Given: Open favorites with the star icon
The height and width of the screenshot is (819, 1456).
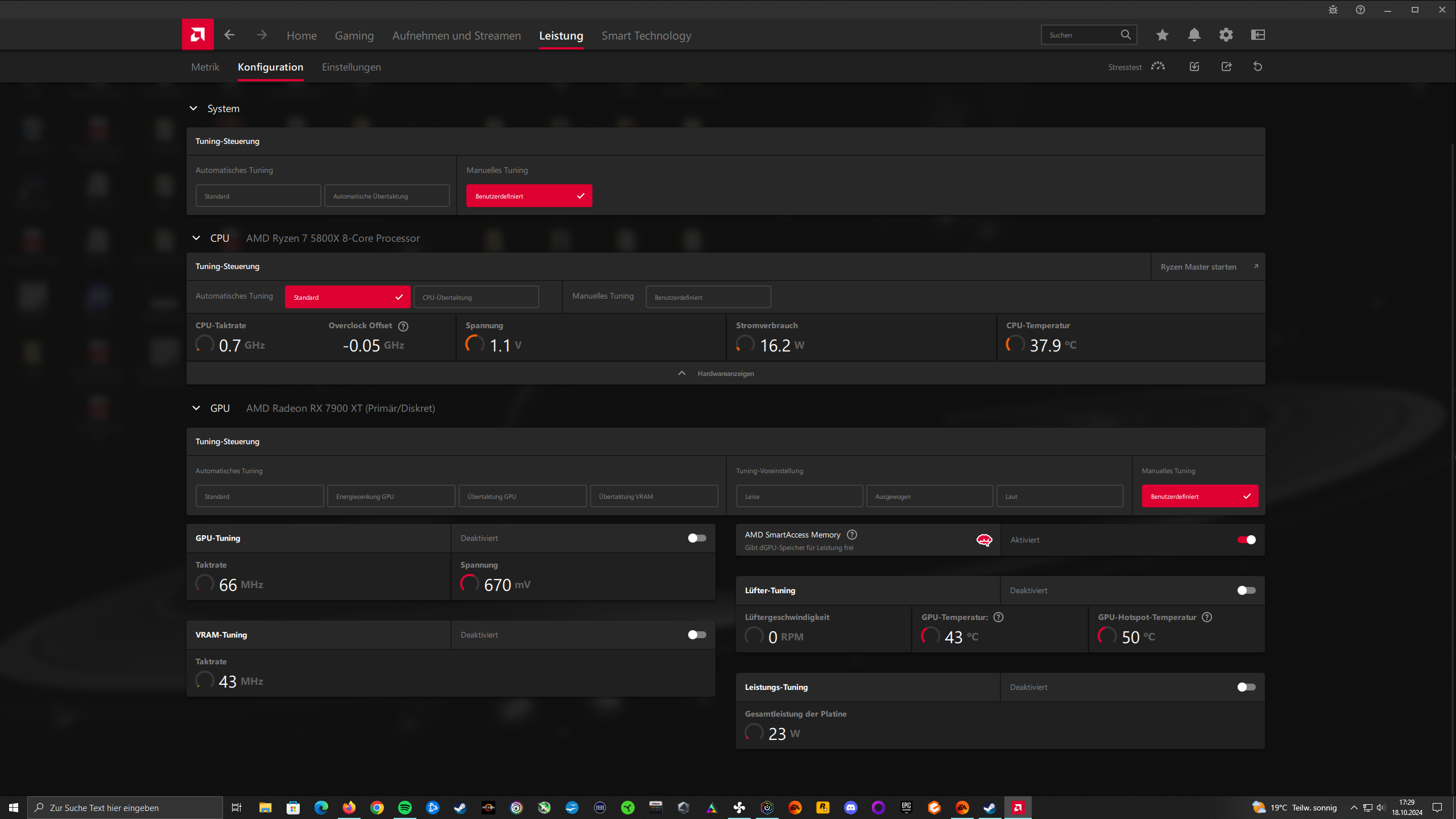Looking at the screenshot, I should point(1162,35).
